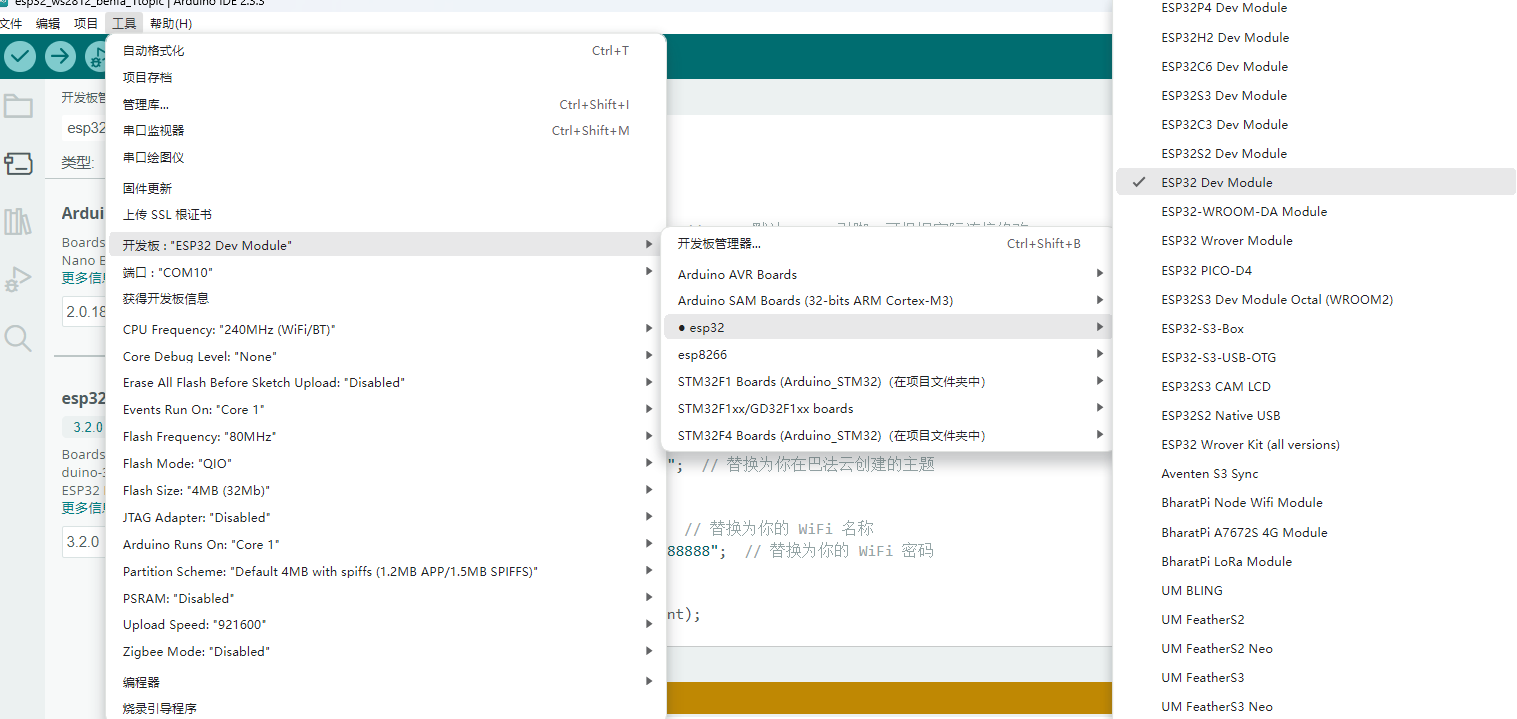Select ESP32-S3-USB-OTG board
This screenshot has height=719, width=1517.
point(1315,357)
